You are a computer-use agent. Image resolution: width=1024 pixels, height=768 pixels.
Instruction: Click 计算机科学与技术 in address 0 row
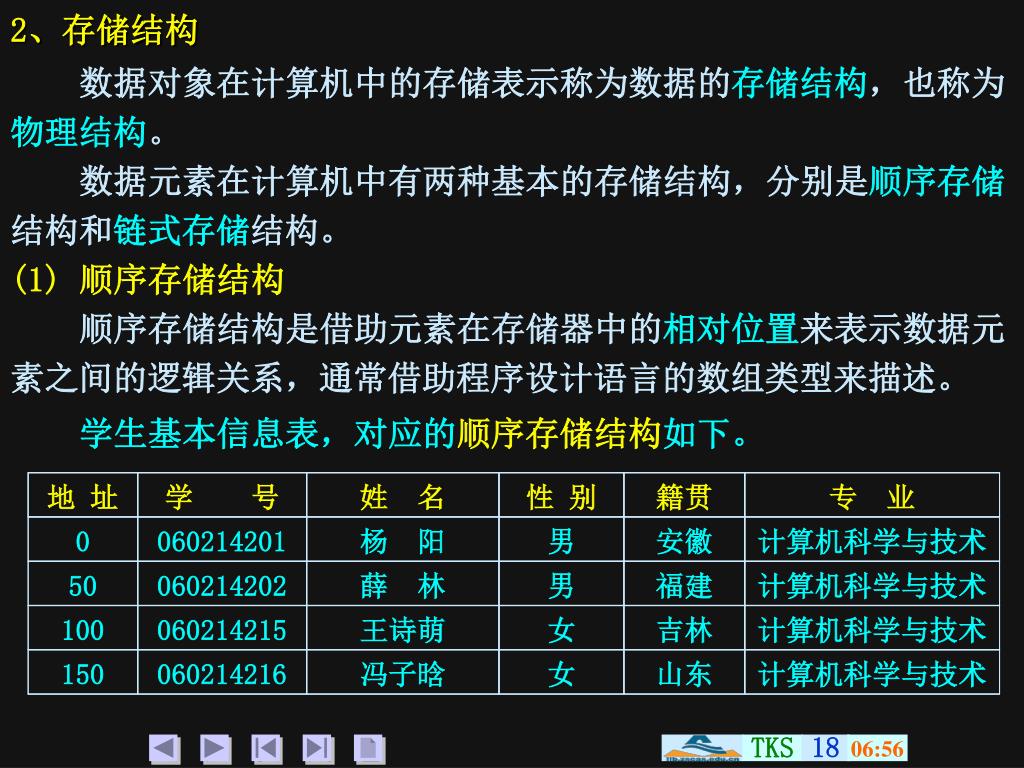pyautogui.click(x=872, y=541)
